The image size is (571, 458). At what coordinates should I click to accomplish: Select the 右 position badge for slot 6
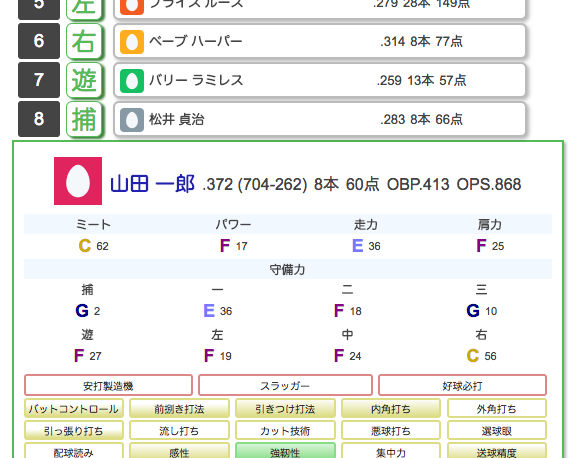coord(84,41)
